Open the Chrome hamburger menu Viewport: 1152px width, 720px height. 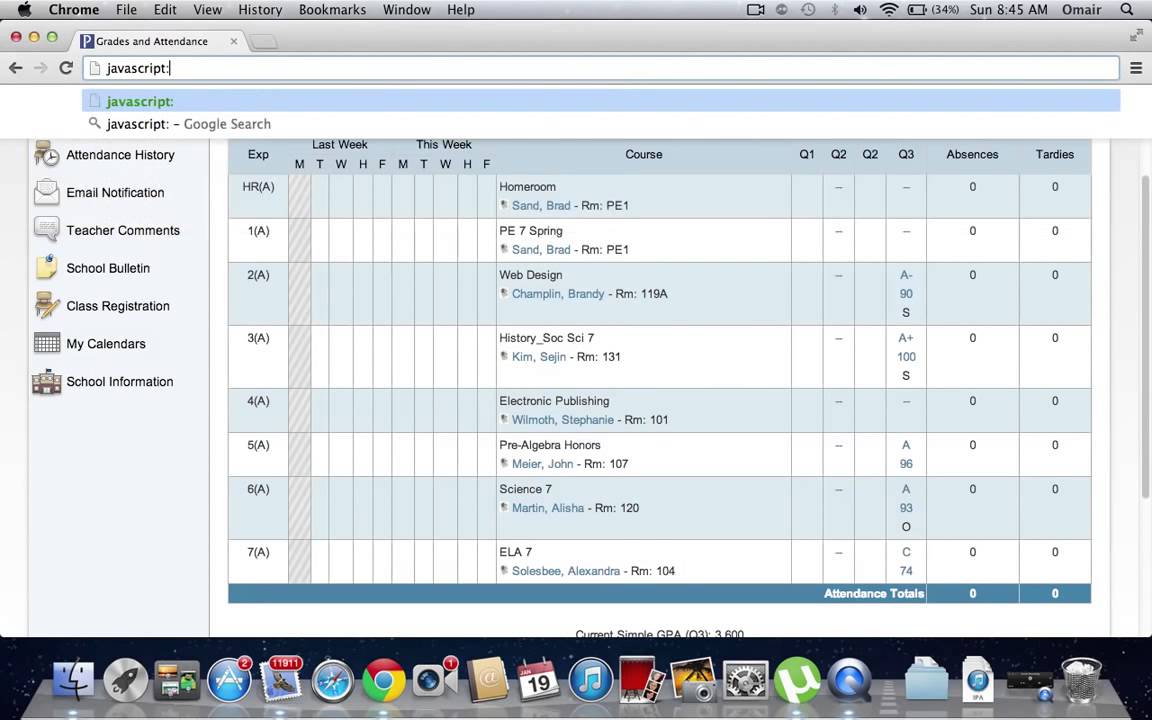click(x=1136, y=68)
